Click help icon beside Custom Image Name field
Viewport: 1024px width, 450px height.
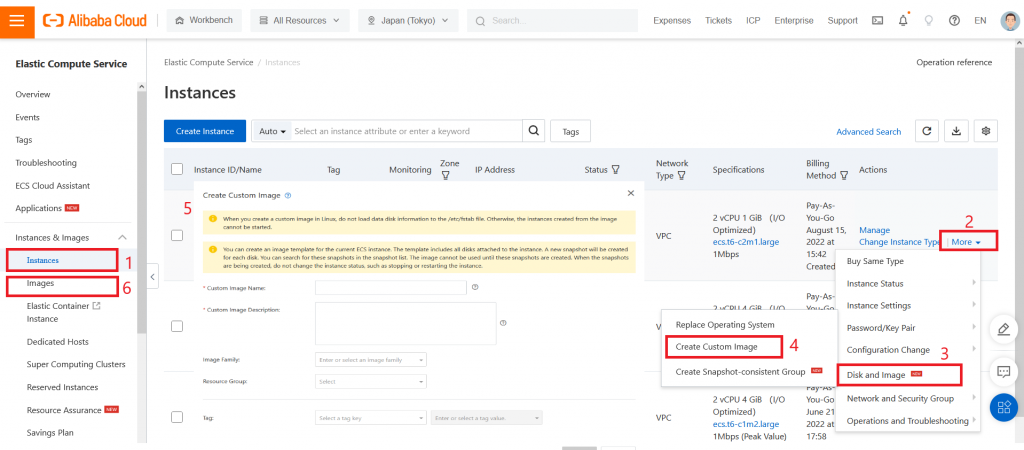coord(475,287)
